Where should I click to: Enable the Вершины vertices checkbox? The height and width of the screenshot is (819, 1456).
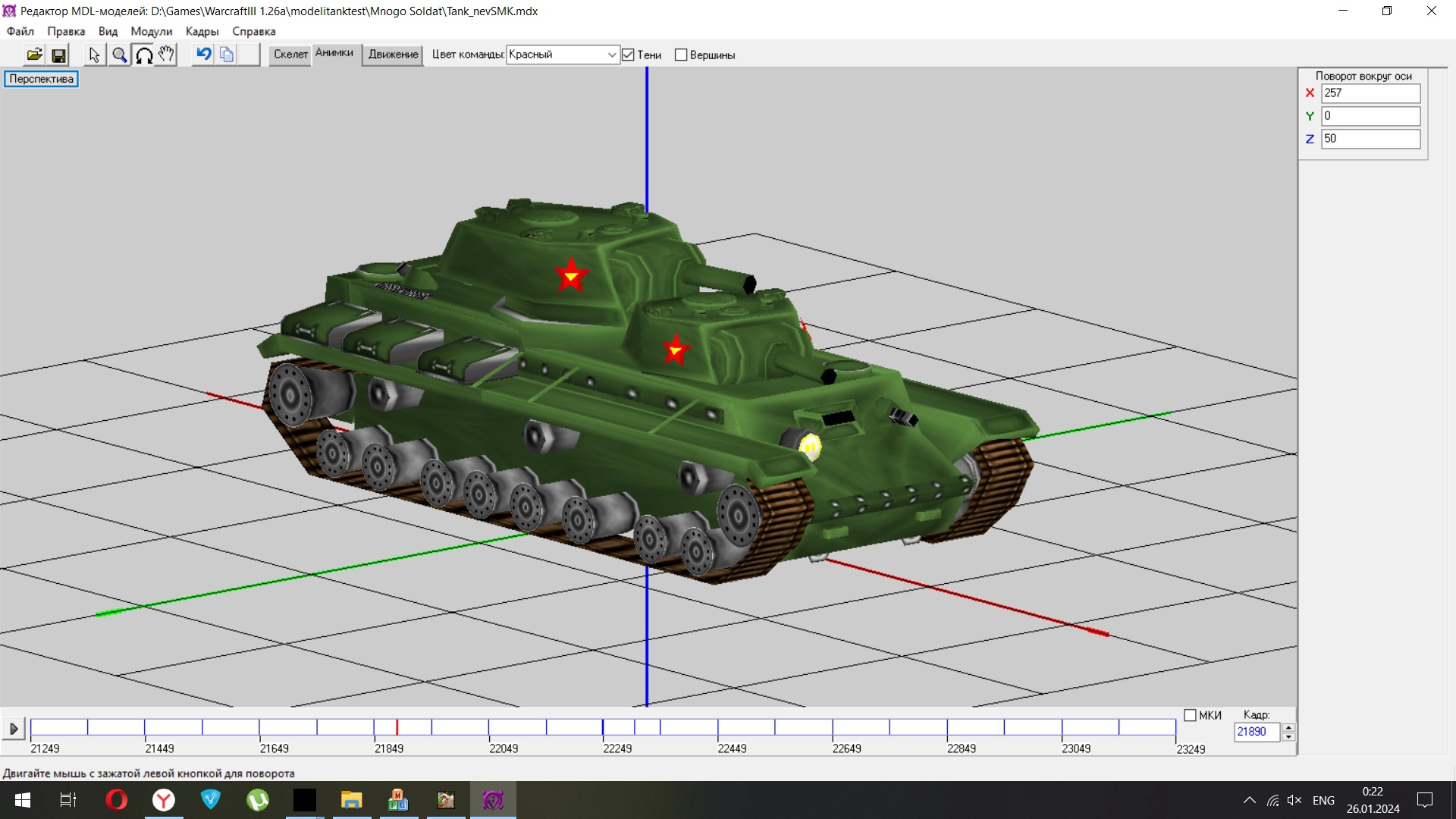point(681,55)
